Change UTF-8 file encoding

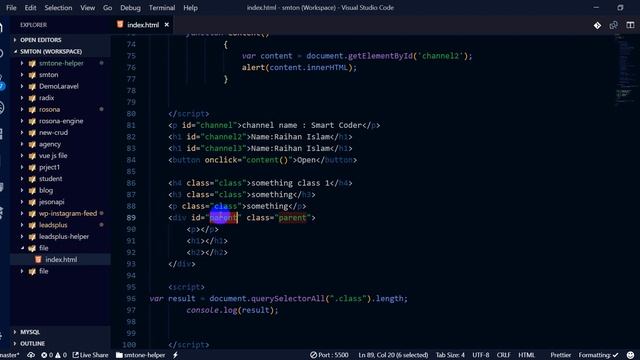tap(480, 355)
